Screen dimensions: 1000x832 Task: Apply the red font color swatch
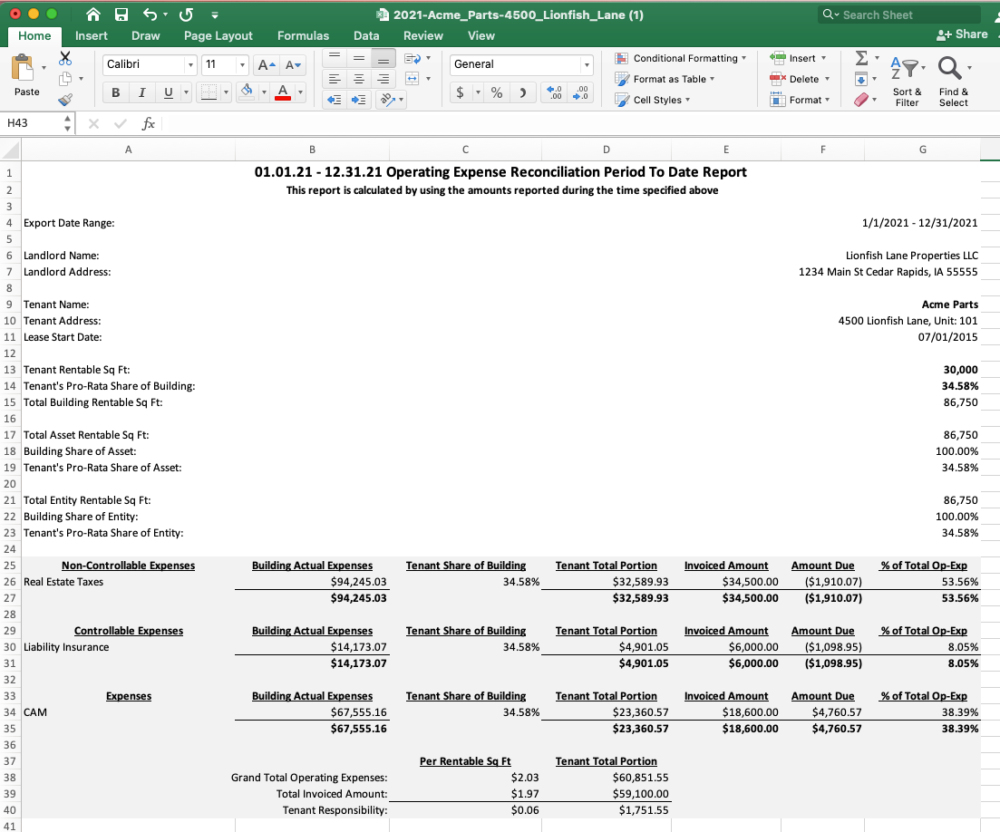tap(283, 92)
